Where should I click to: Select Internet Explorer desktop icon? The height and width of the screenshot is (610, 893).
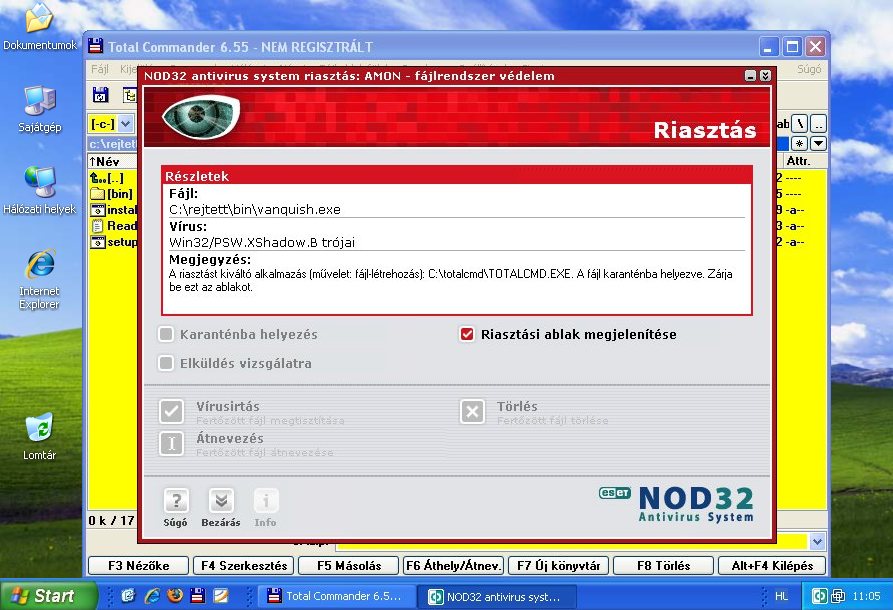(39, 279)
